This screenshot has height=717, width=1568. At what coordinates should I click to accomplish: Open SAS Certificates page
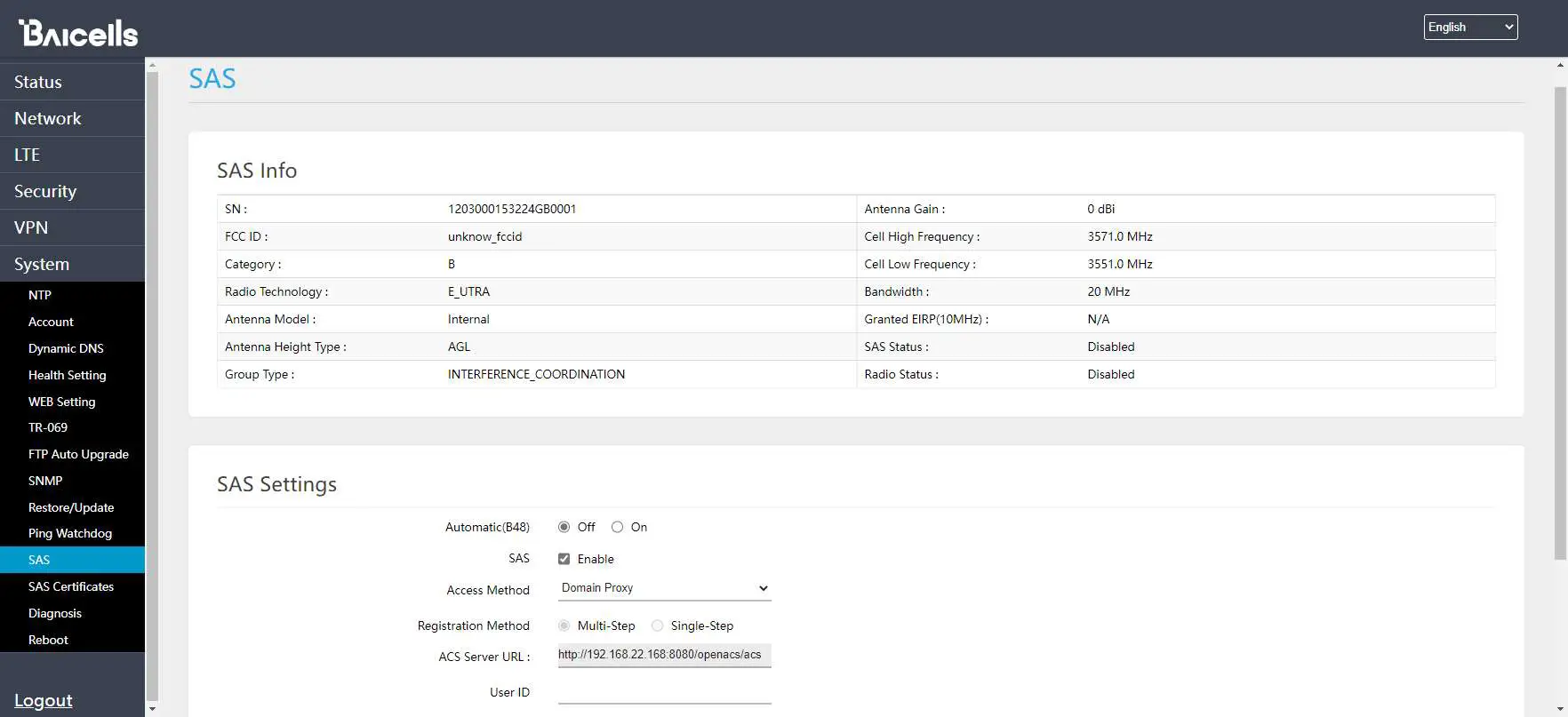tap(71, 586)
